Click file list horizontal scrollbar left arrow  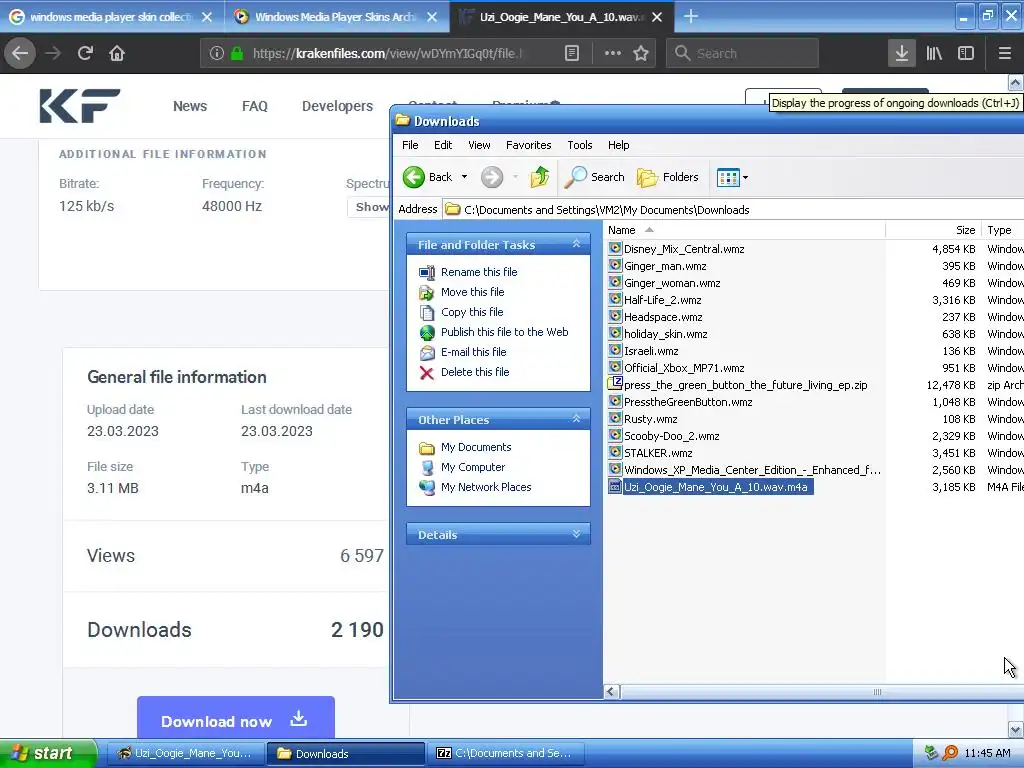(611, 692)
